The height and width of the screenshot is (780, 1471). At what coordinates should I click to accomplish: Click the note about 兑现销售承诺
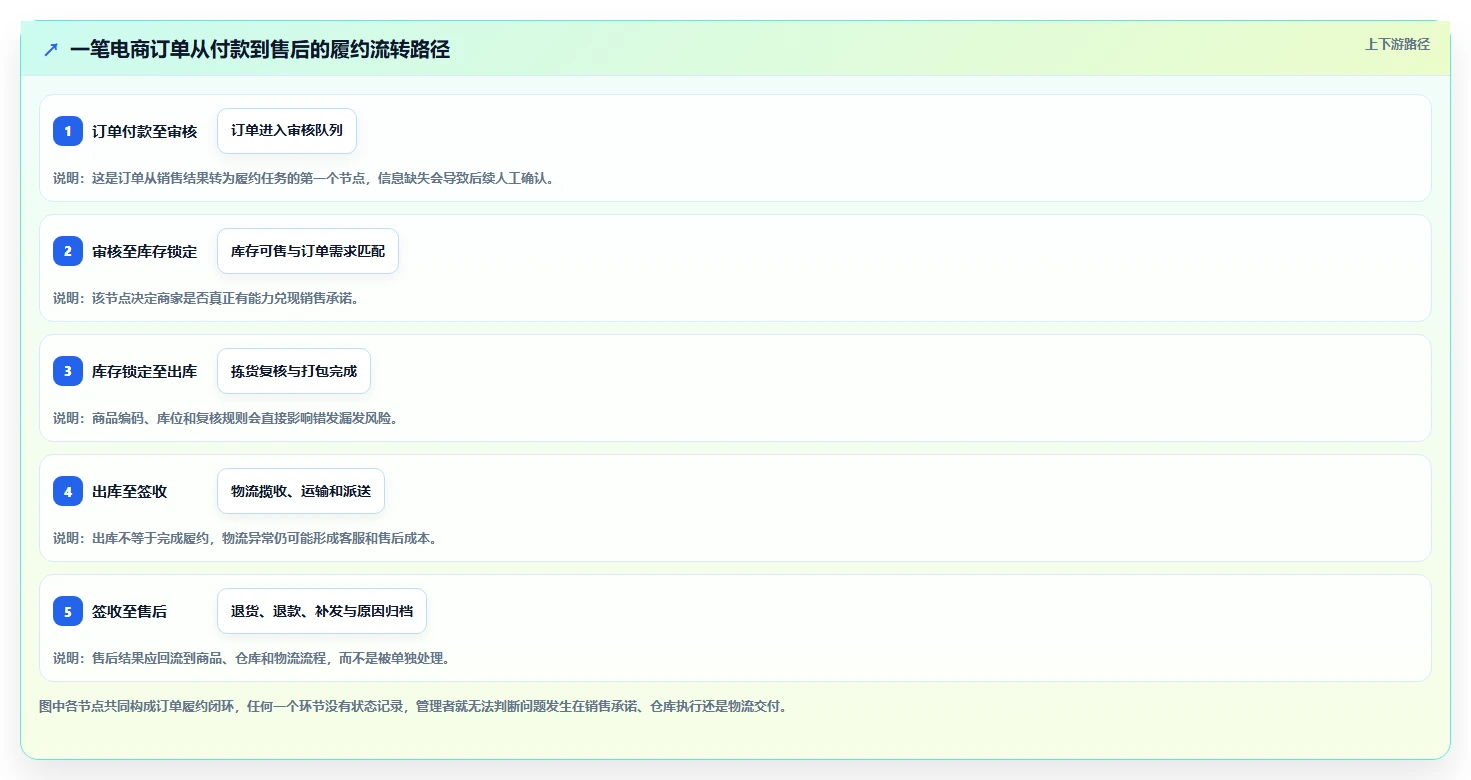point(206,298)
